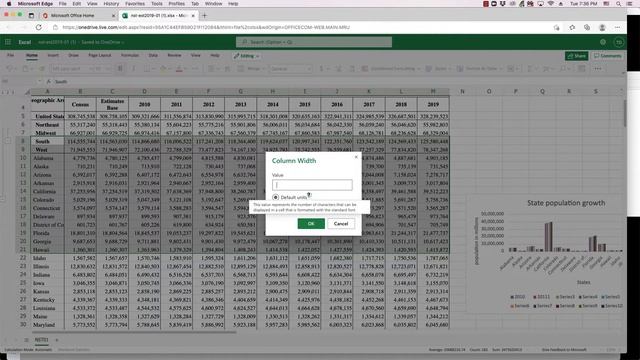
Task: Select the South cell in column A
Action: click(x=47, y=141)
